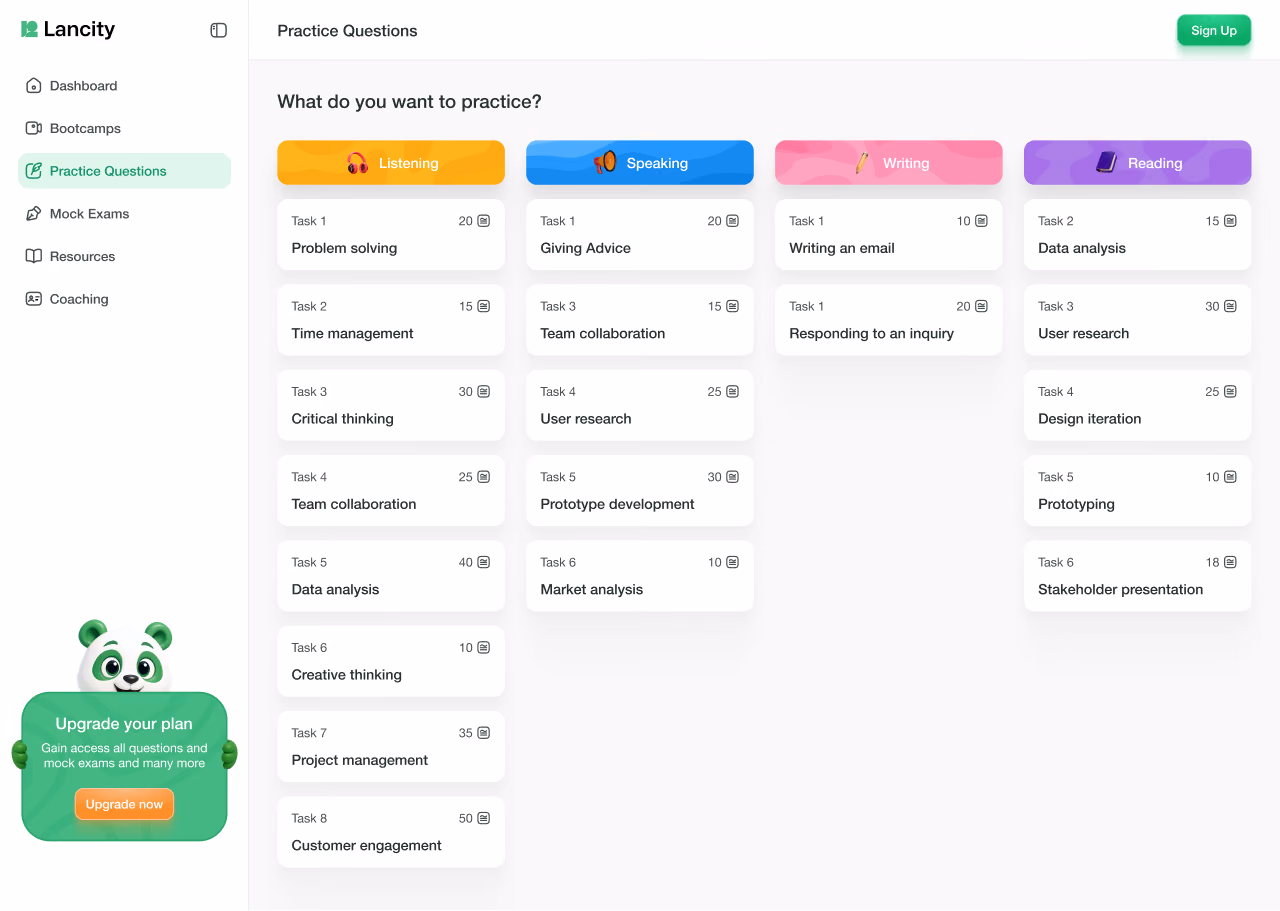Screen dimensions: 1280x911
Task: Click question-count icon on Stakeholder presentation card
Action: tap(1231, 563)
